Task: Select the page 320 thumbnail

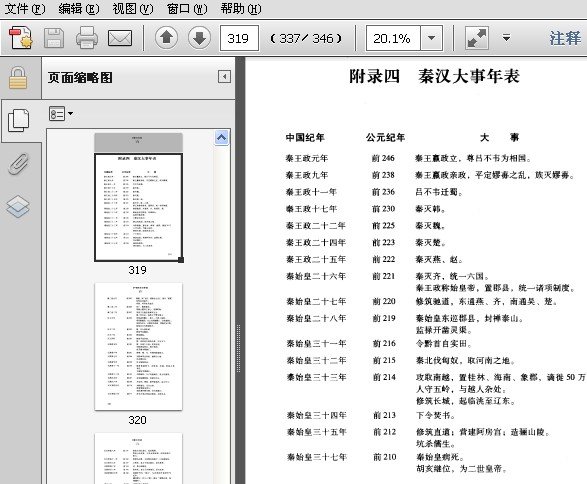Action: [139, 346]
